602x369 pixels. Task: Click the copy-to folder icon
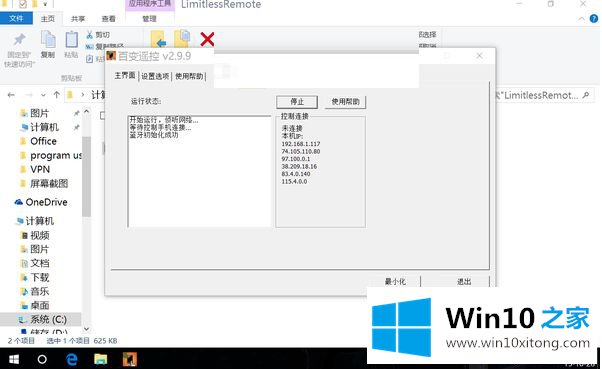click(182, 38)
